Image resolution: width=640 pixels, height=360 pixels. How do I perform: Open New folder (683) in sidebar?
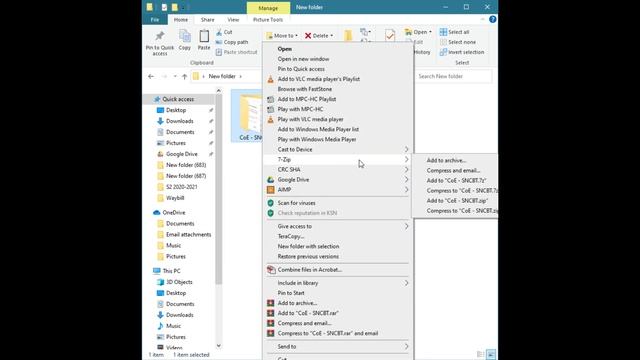186,165
